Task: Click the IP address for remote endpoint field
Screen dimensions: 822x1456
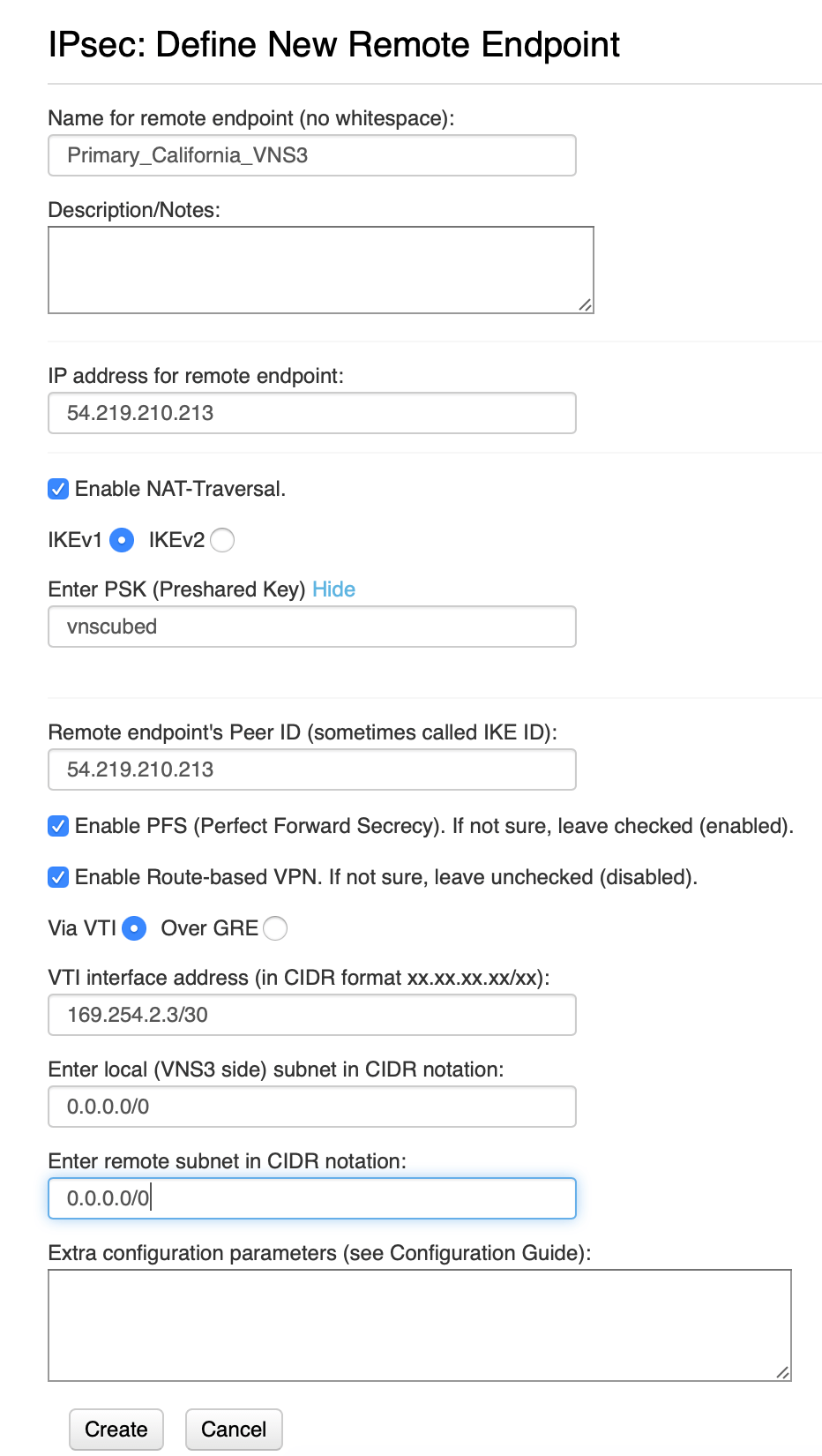Action: pos(311,412)
